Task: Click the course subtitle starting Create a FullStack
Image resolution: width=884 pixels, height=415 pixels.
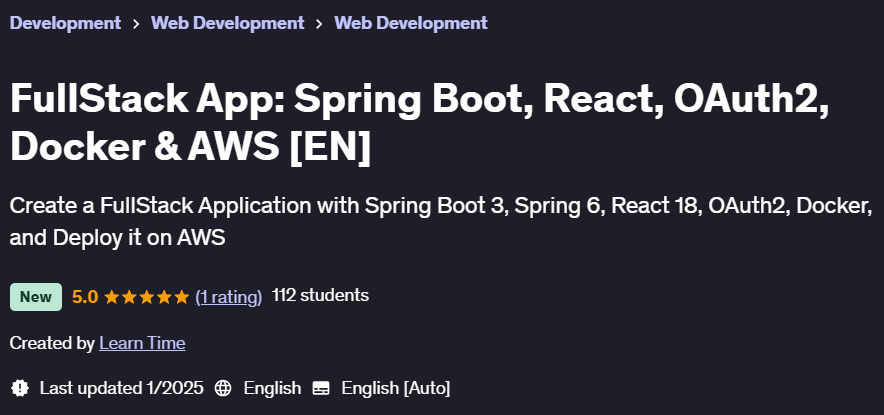Action: 441,222
